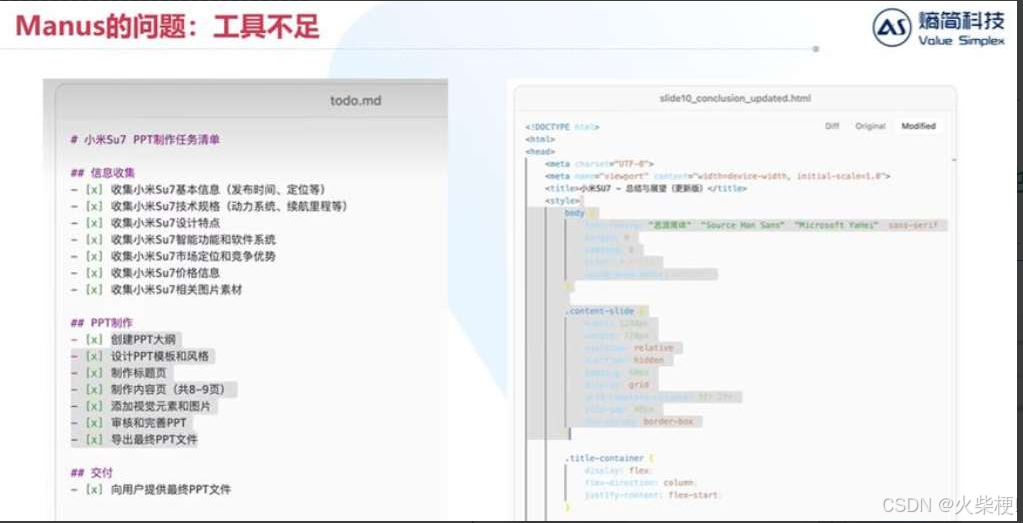This screenshot has height=523, width=1023.
Task: Click the task line 添加视觉元素和图片
Action: coord(140,406)
